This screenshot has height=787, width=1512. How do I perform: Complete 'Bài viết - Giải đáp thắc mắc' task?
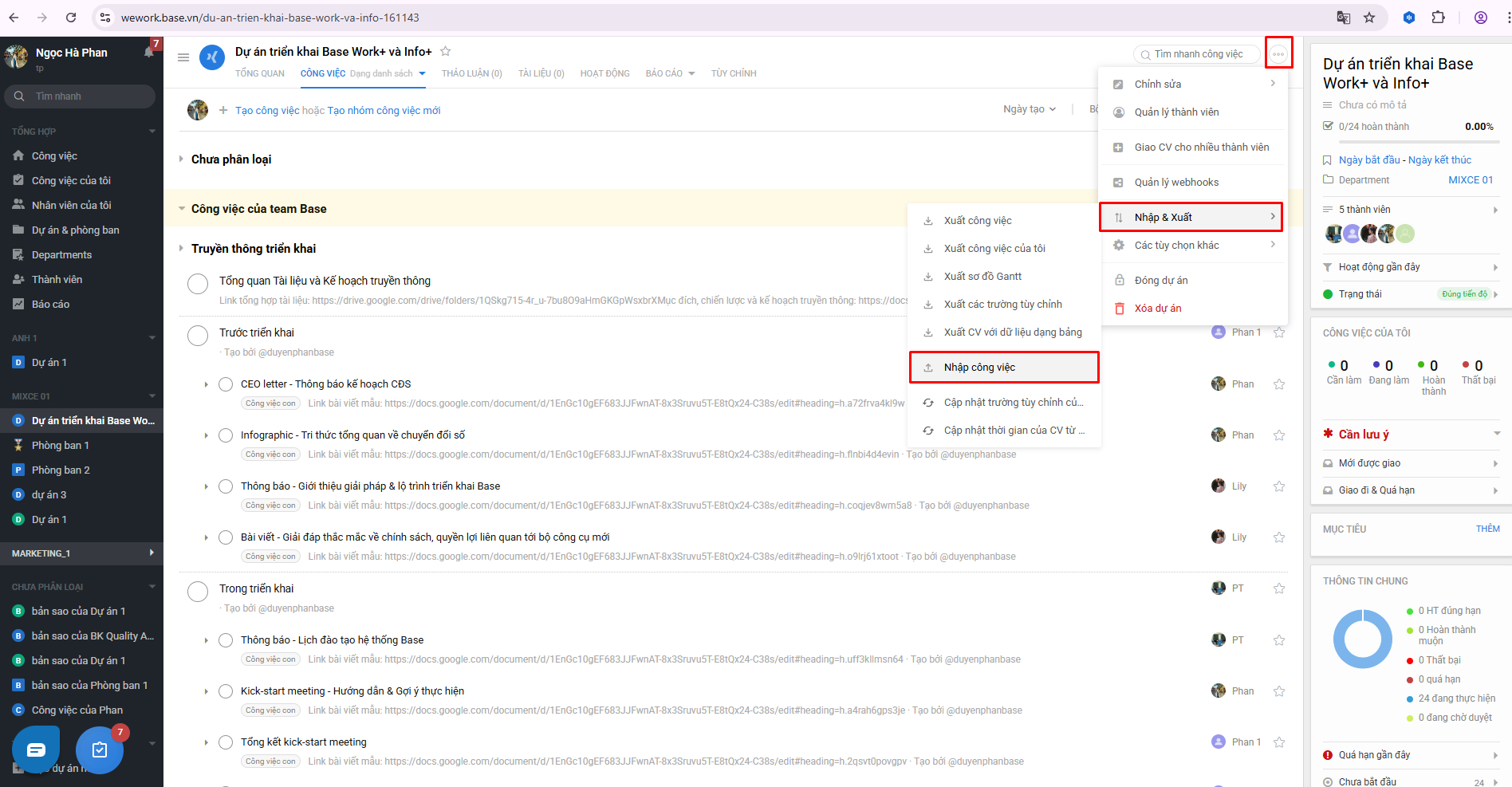coord(226,537)
